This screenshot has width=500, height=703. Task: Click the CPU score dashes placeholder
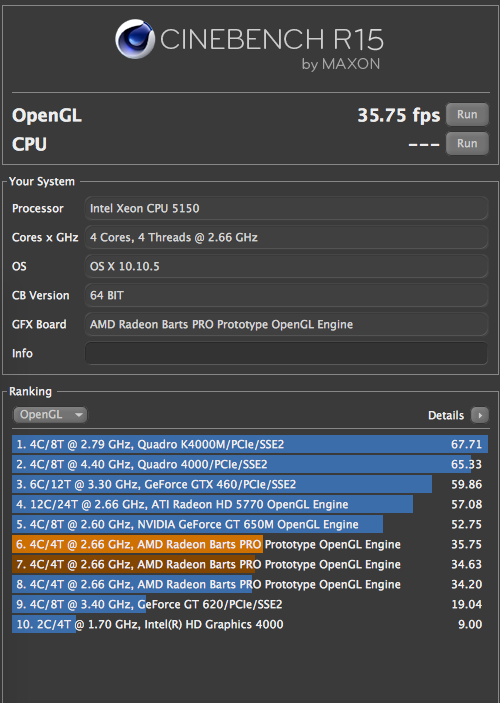[x=424, y=144]
